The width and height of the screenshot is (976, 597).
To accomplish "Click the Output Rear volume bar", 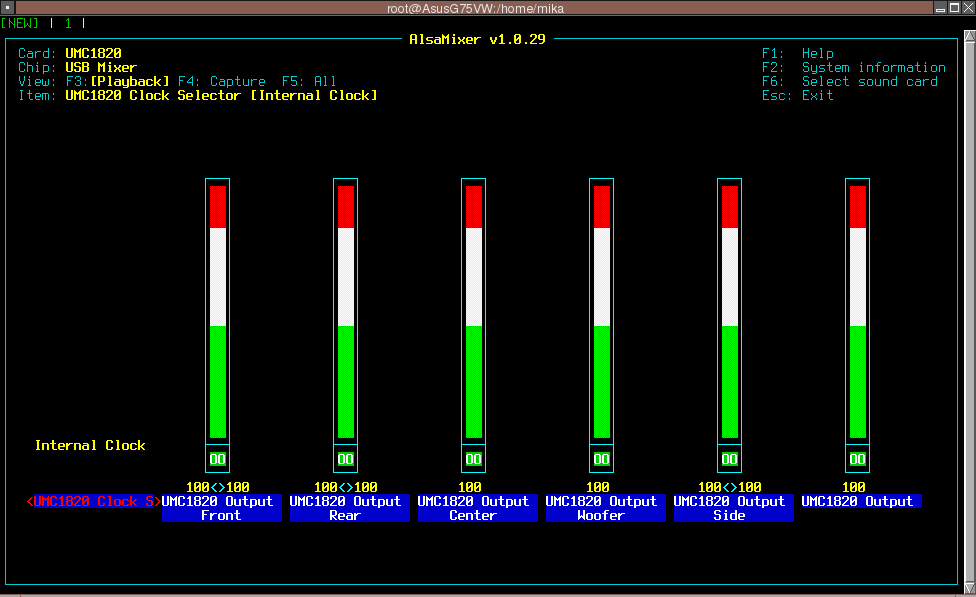I will [x=345, y=312].
